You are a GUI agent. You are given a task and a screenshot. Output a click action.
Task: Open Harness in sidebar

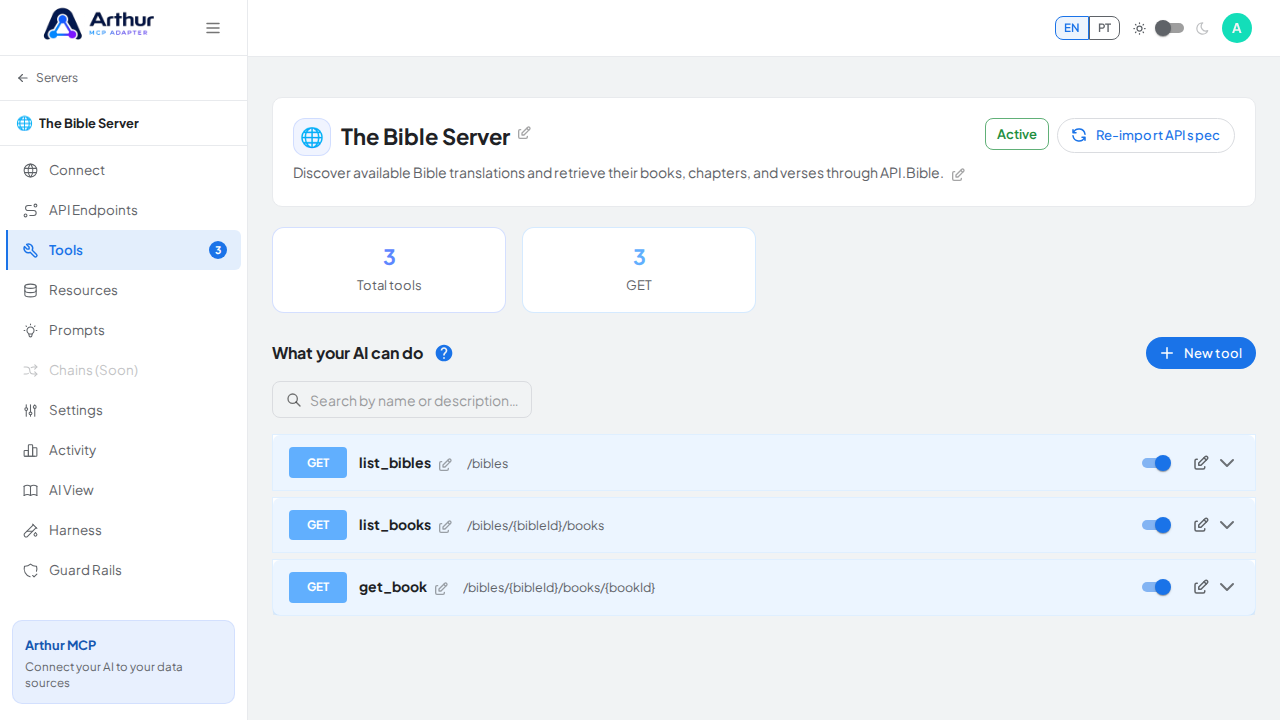[123, 530]
